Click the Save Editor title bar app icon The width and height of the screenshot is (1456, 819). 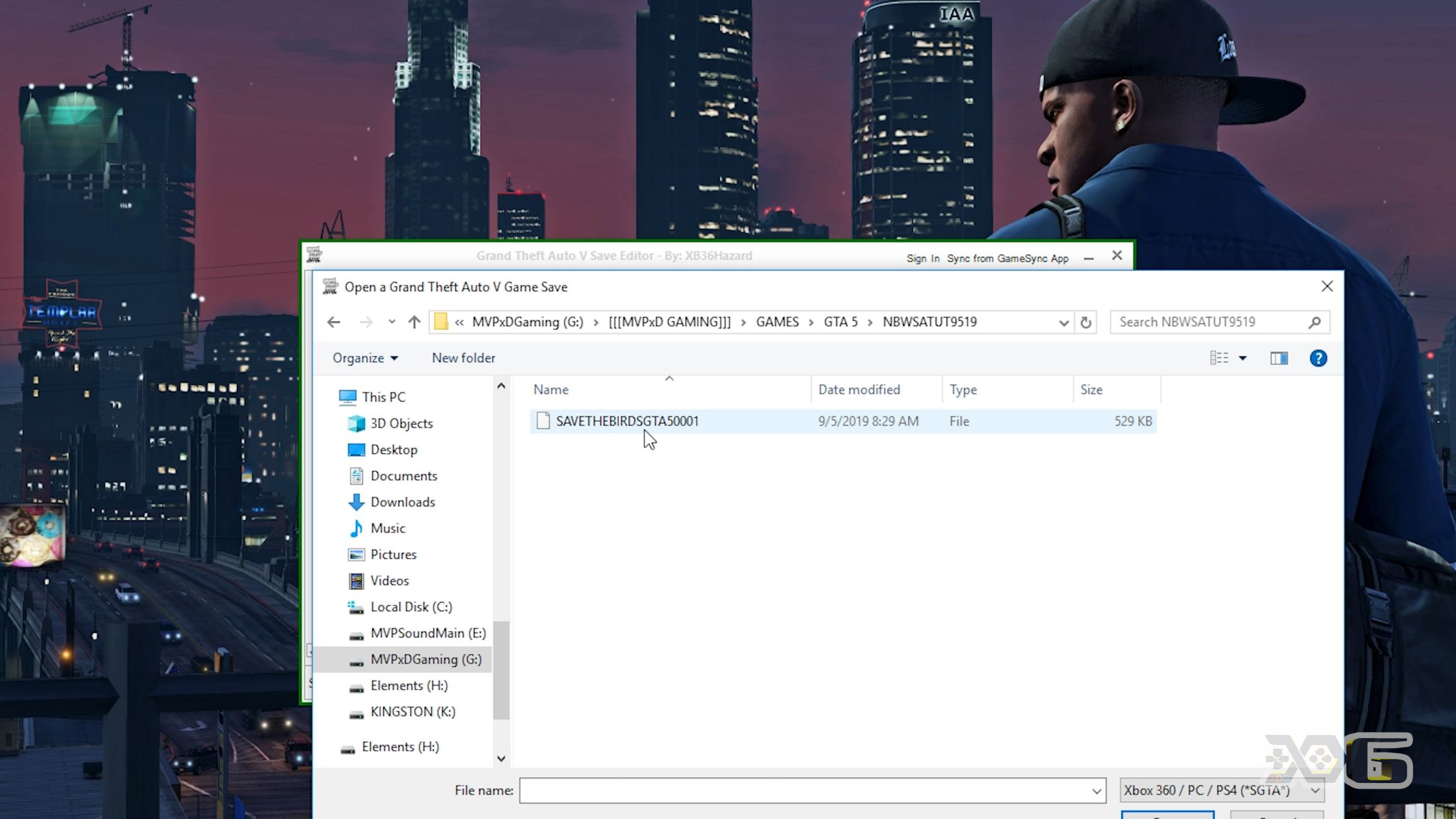pyautogui.click(x=314, y=255)
